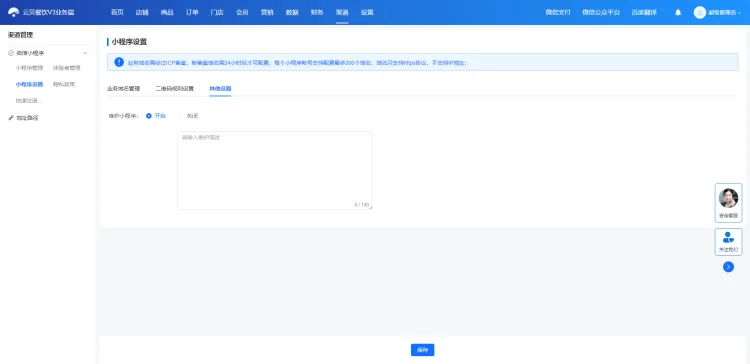This screenshot has height=364, width=750.
Task: Select the 开启 radio option
Action: (x=149, y=116)
